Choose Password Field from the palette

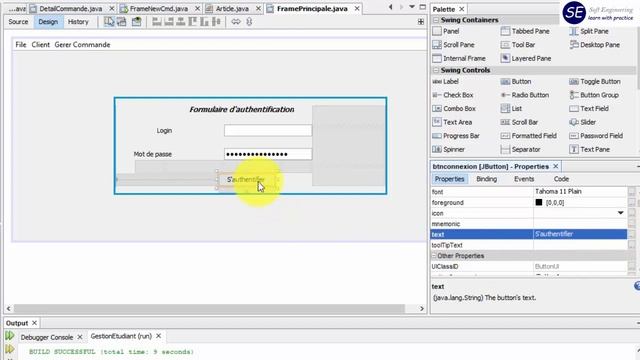coord(596,136)
